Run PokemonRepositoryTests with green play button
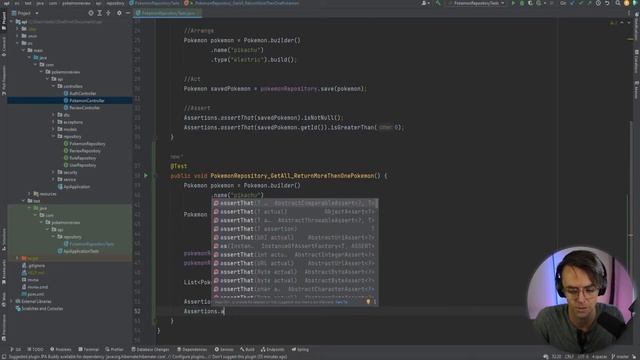The width and height of the screenshot is (640, 360). coord(513,3)
